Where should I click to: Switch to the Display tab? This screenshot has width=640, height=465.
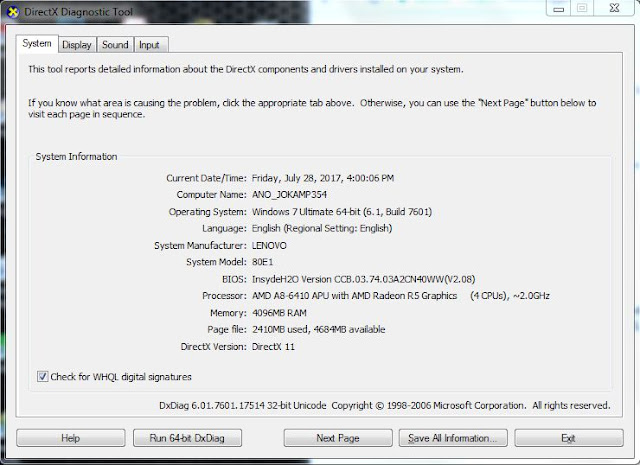coord(77,44)
